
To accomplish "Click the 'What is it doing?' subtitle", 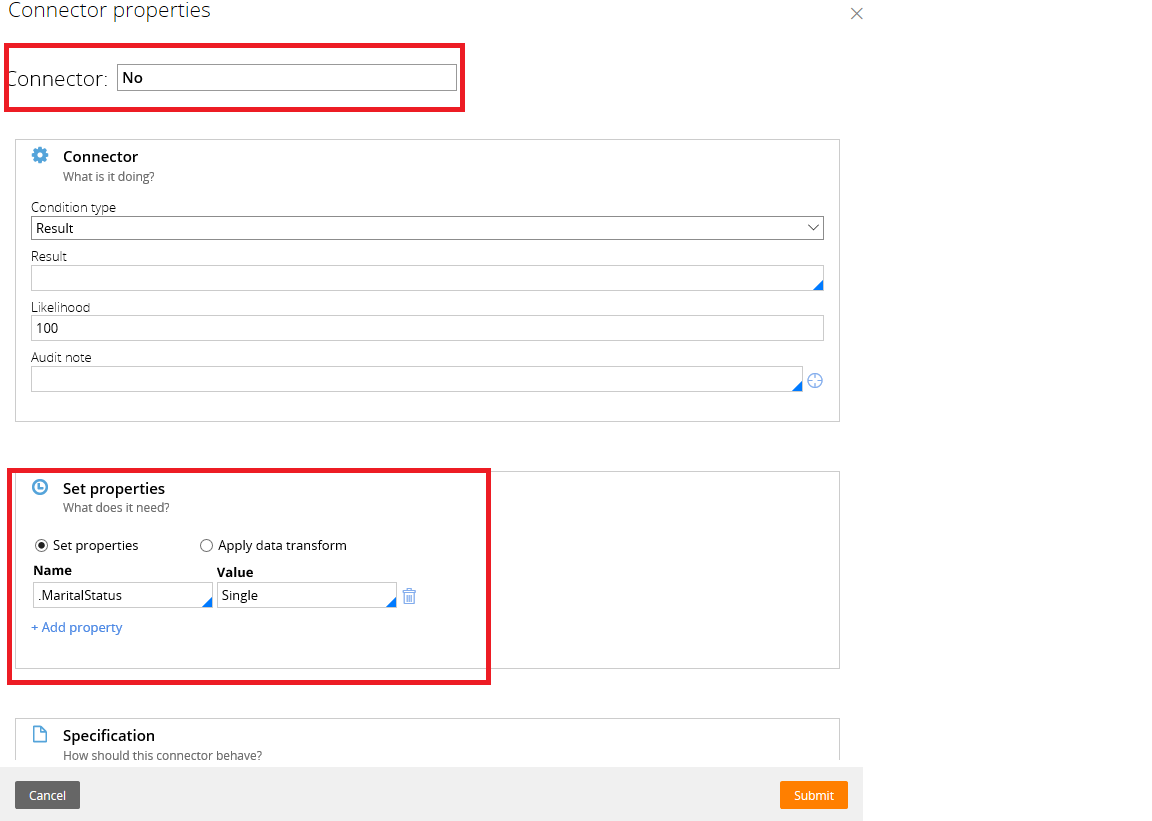I will (109, 176).
